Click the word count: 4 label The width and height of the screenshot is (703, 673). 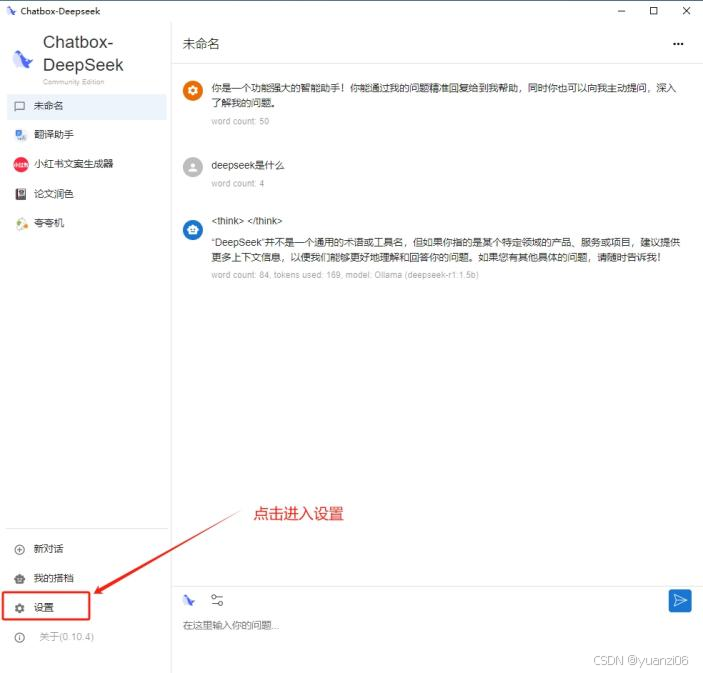[x=237, y=183]
